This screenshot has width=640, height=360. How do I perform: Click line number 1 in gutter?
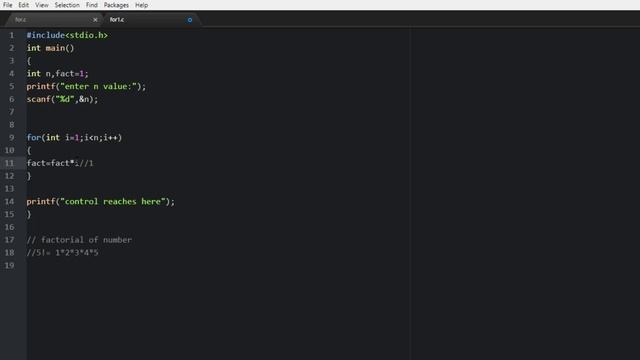coord(12,36)
